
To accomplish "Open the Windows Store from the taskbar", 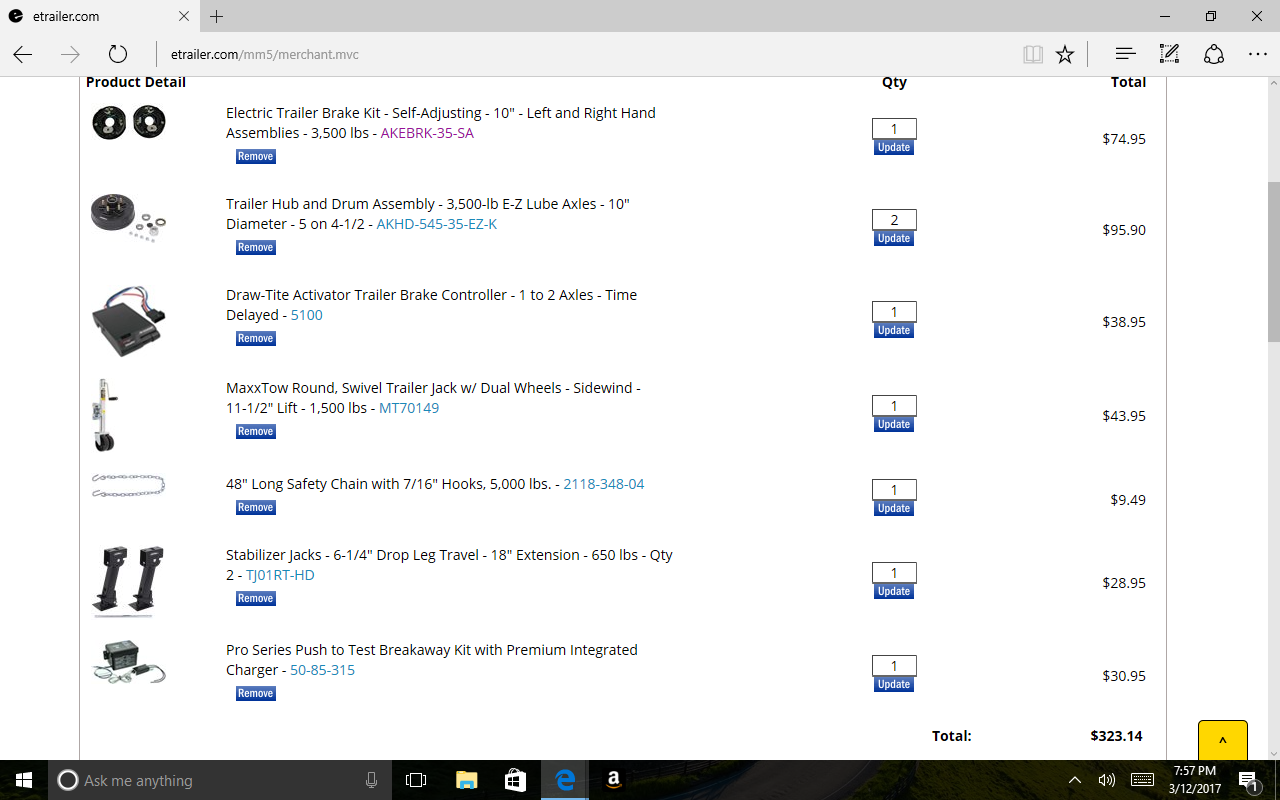I will tap(515, 780).
